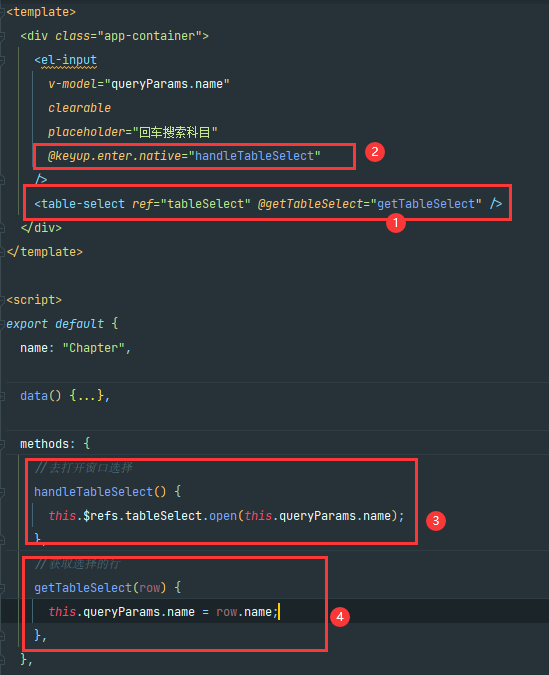Click the <el-input tag name
Screen dimensions: 549x675
pos(69,60)
